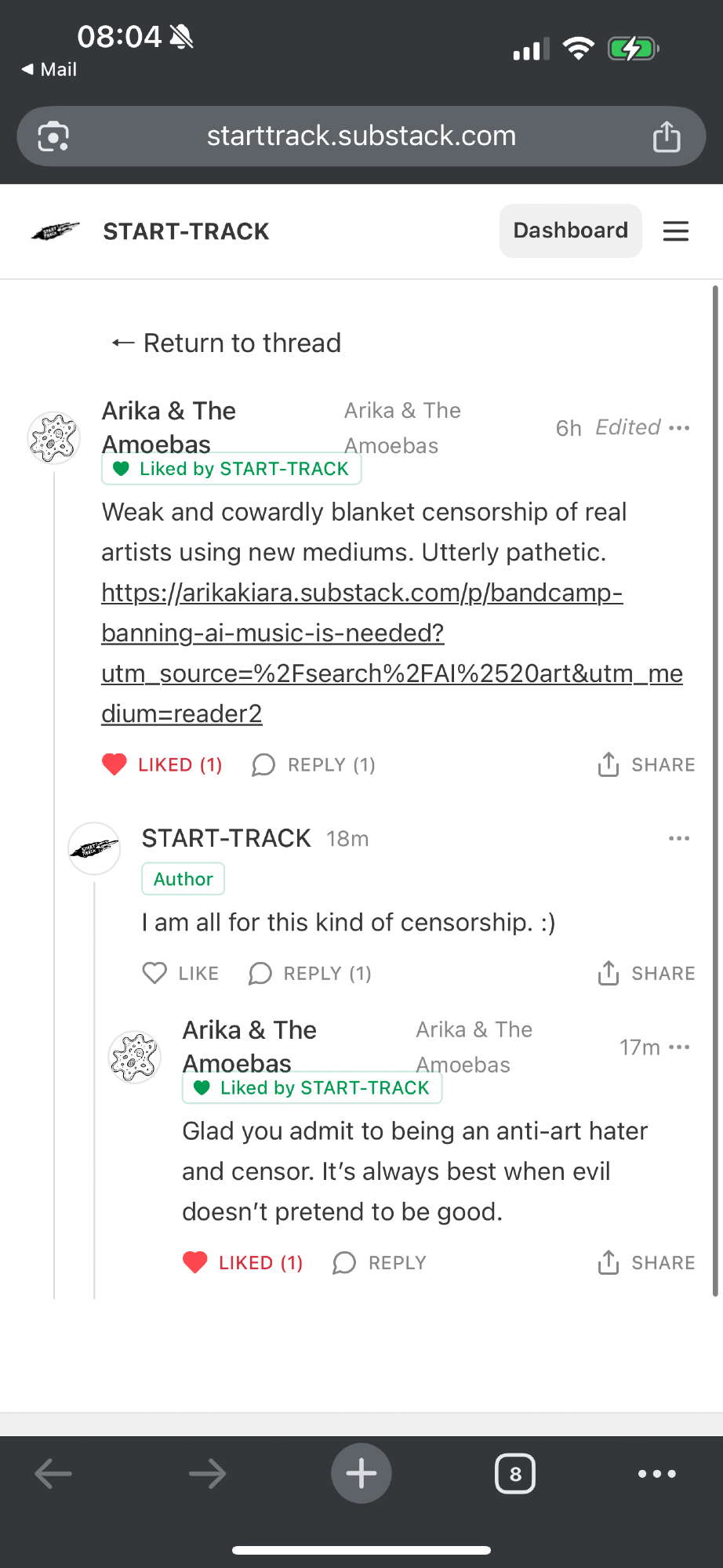This screenshot has height=1568, width=723.
Task: Return to the Mail app
Action: pyautogui.click(x=49, y=70)
